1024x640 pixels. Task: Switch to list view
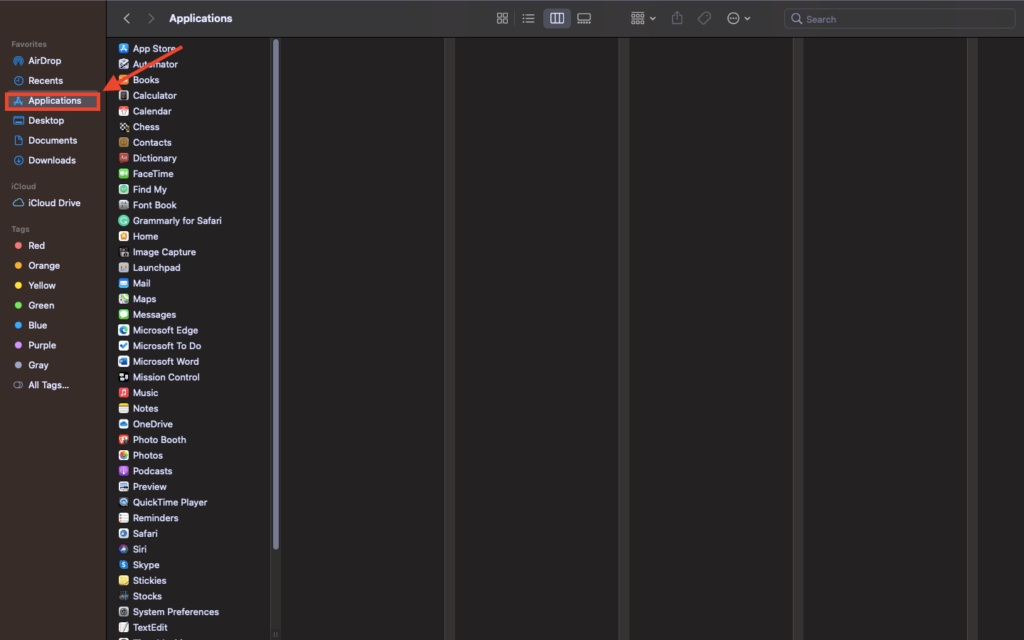528,18
